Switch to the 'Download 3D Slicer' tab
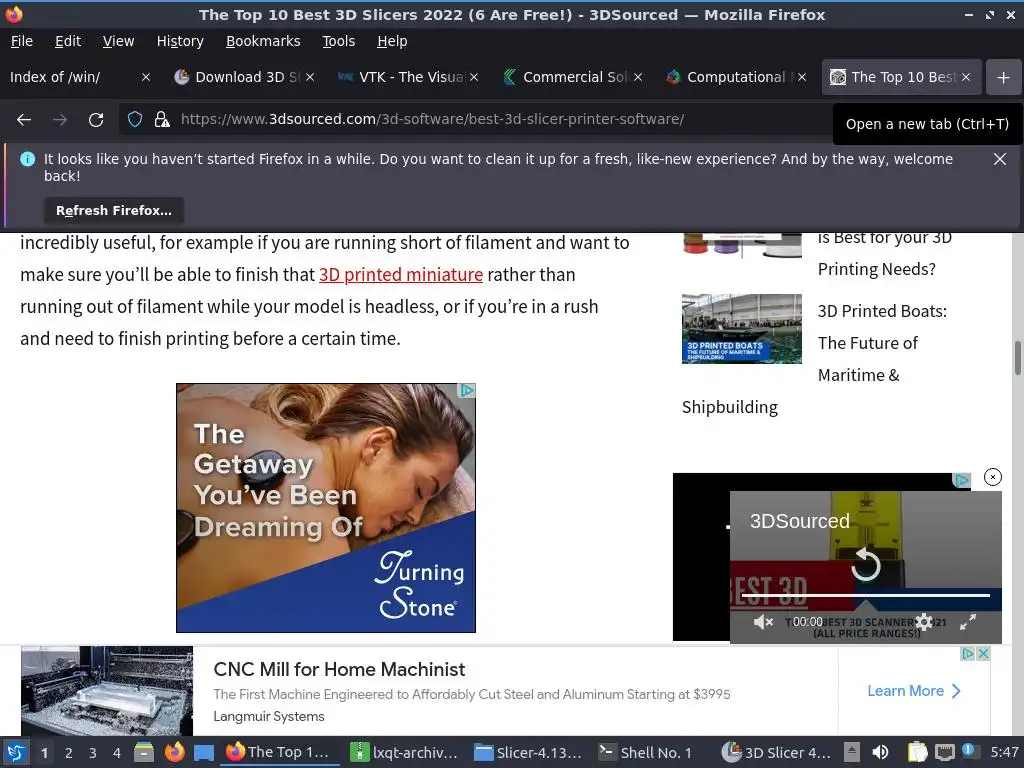 pyautogui.click(x=236, y=77)
